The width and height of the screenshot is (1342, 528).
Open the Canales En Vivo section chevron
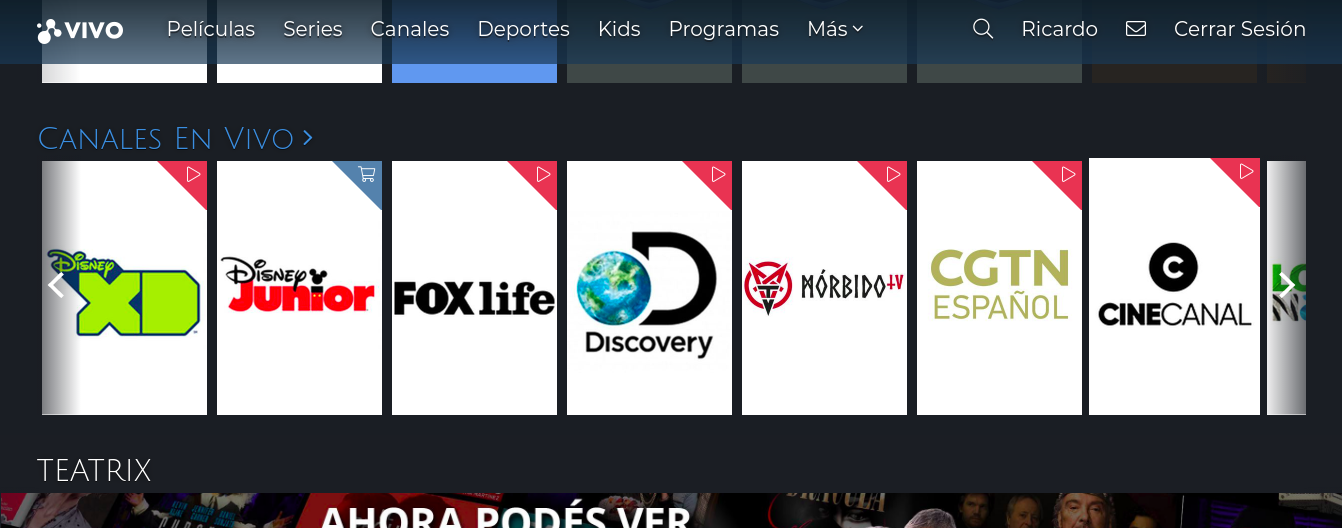click(307, 137)
